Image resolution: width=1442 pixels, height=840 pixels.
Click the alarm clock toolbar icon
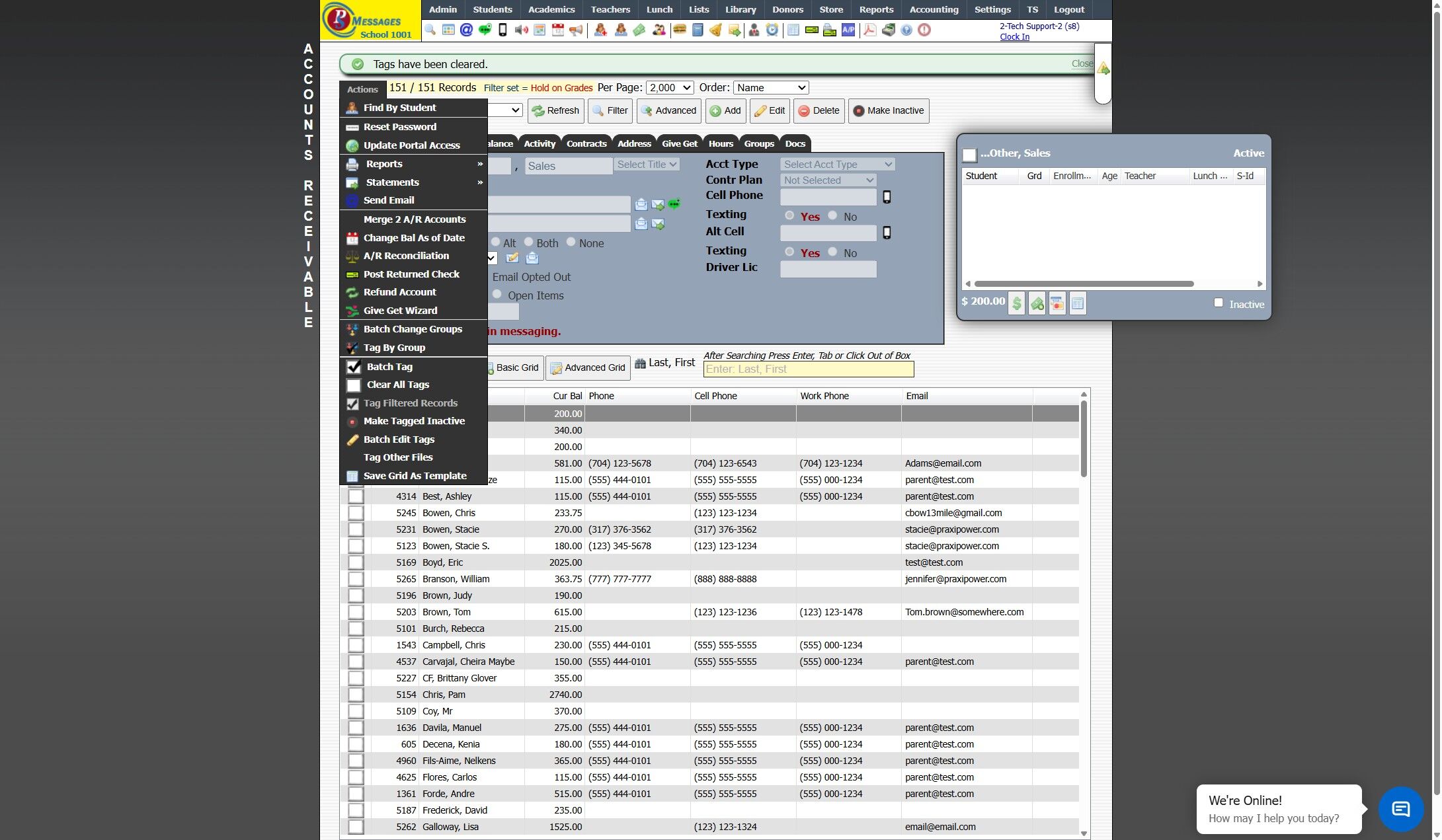(x=772, y=30)
